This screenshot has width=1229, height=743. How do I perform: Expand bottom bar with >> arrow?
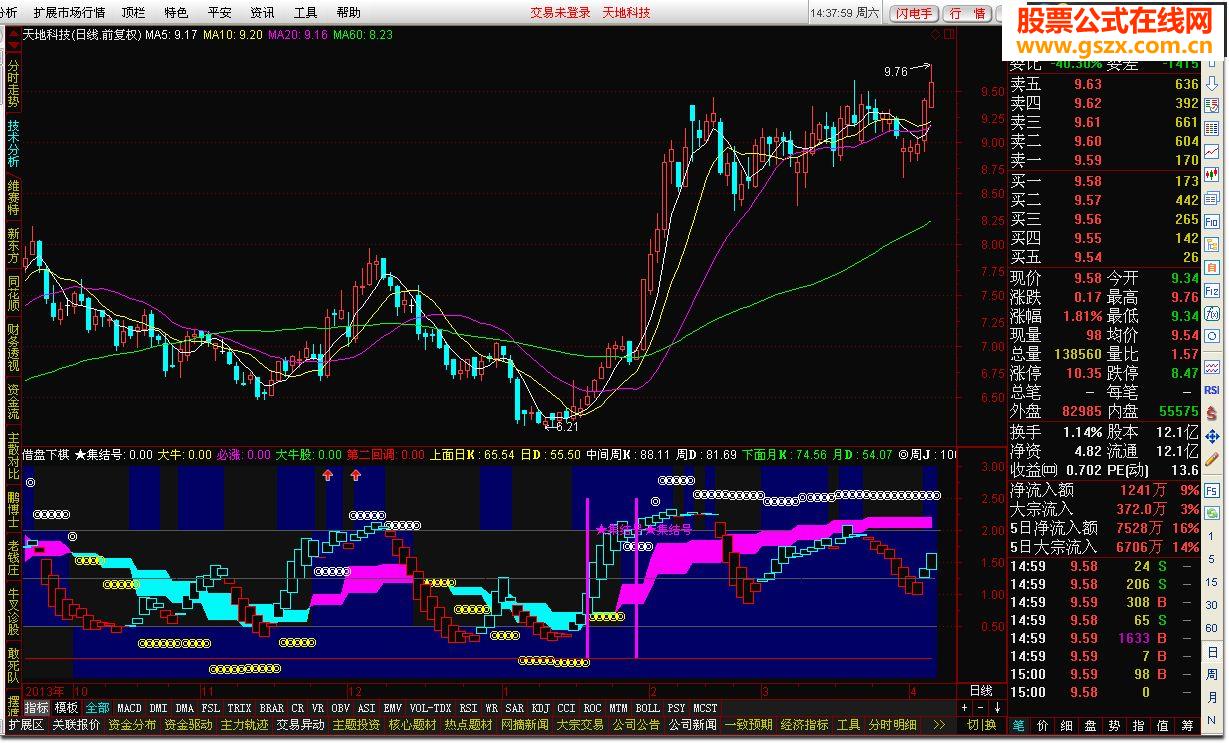click(939, 725)
